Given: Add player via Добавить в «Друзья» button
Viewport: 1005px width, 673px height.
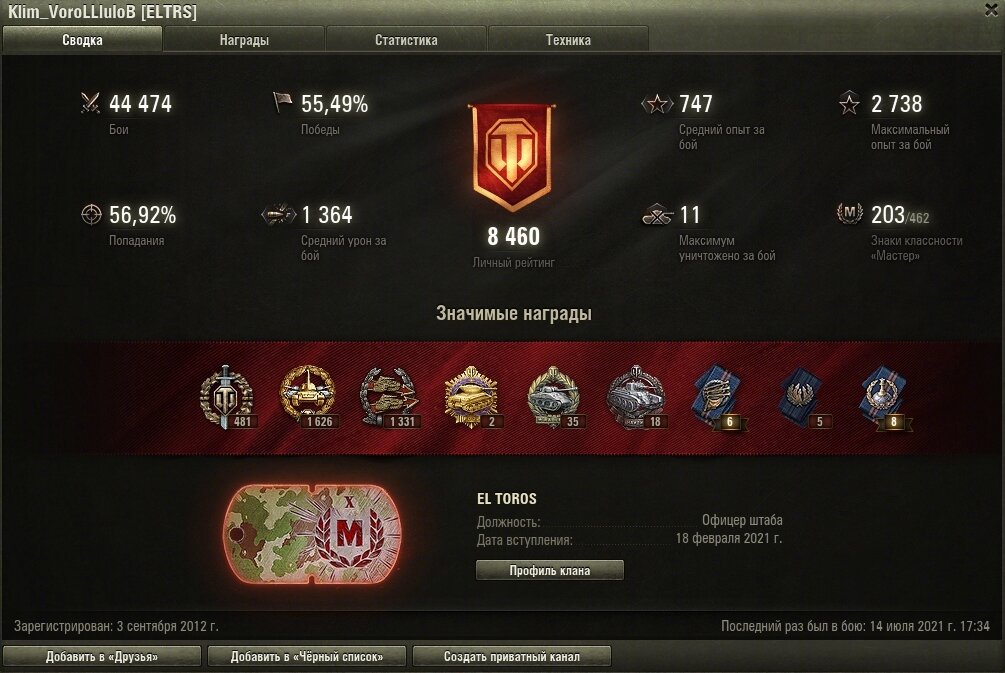Looking at the screenshot, I should tap(102, 656).
